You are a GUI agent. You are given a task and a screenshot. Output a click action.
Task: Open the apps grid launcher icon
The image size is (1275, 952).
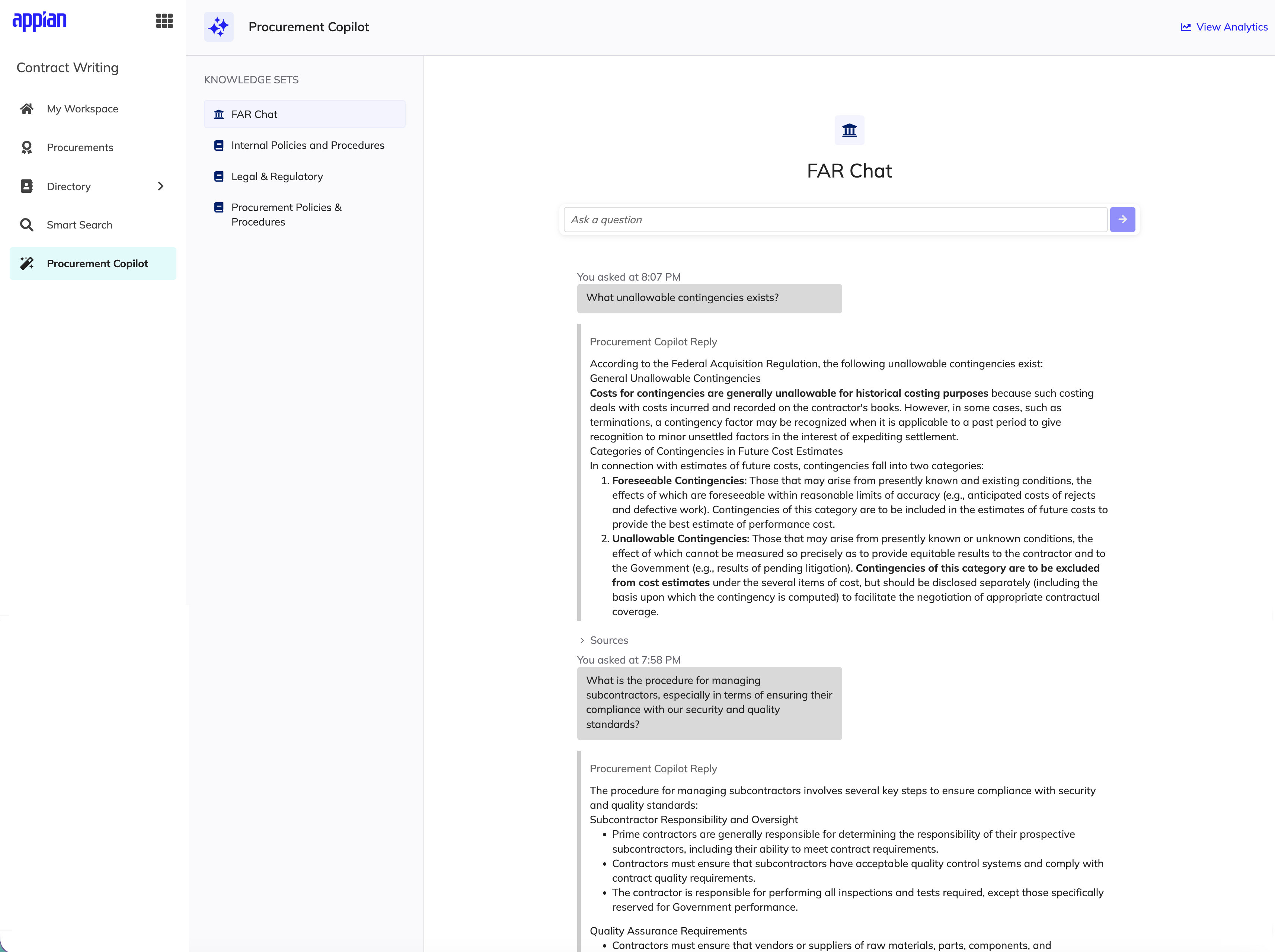[164, 21]
